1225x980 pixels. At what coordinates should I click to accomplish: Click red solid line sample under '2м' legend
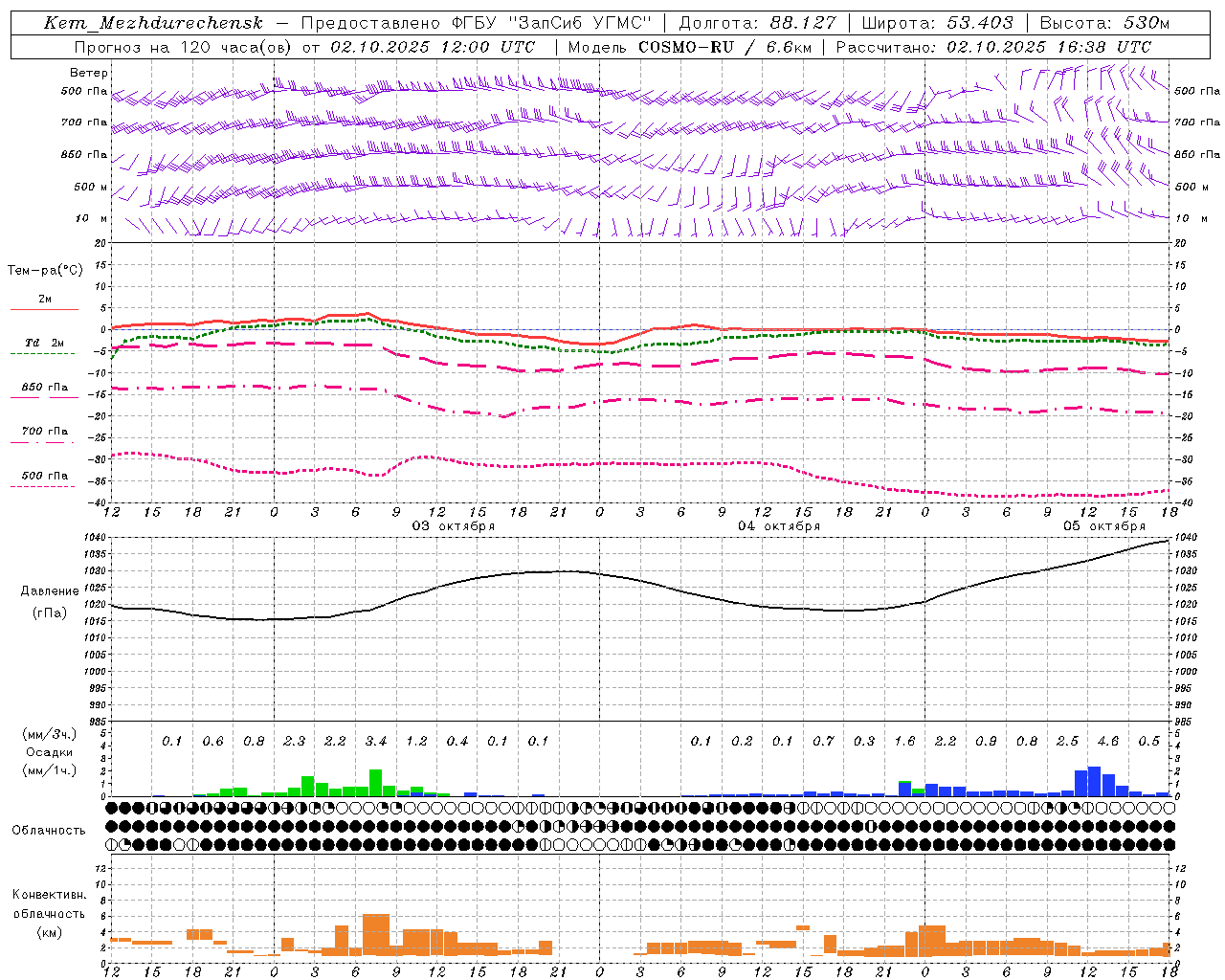44,310
